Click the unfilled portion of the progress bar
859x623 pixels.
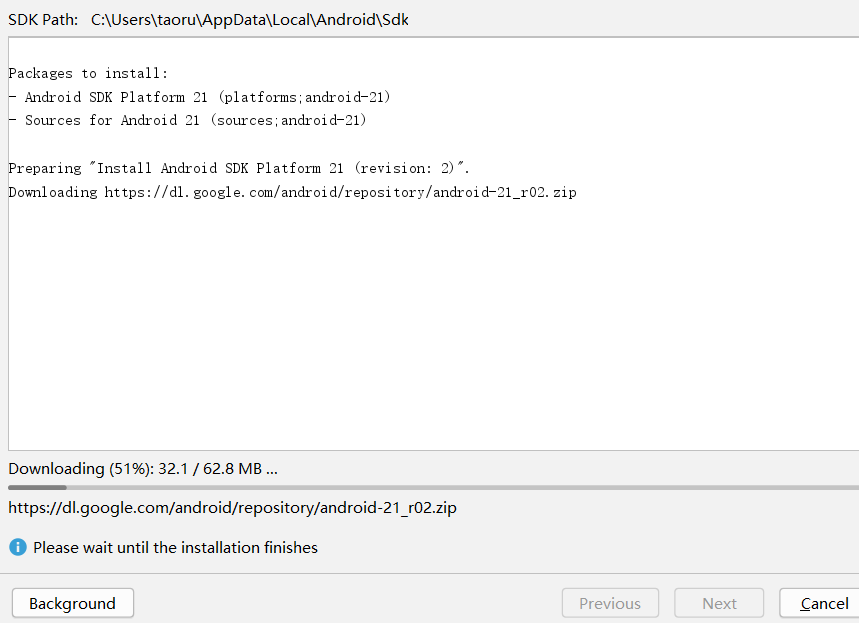462,487
